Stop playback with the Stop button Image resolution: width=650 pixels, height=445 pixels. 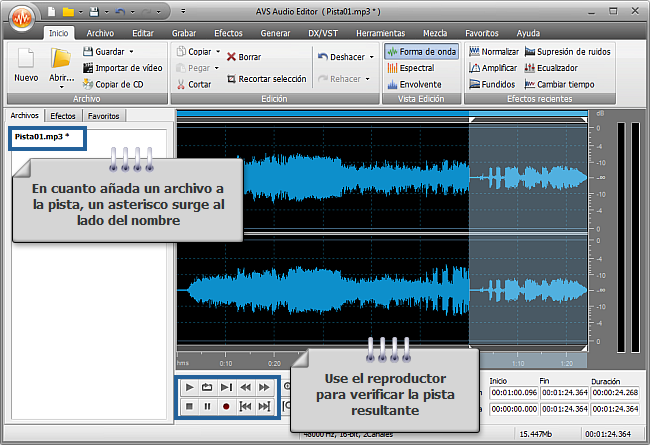(189, 406)
